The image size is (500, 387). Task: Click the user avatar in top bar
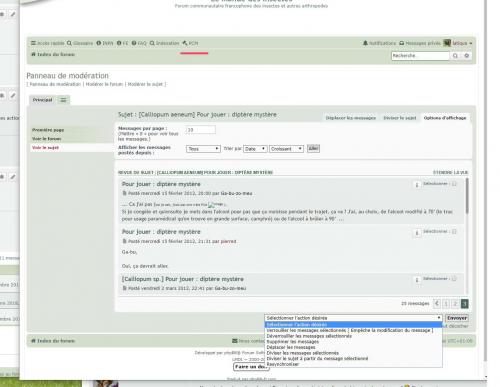point(447,43)
